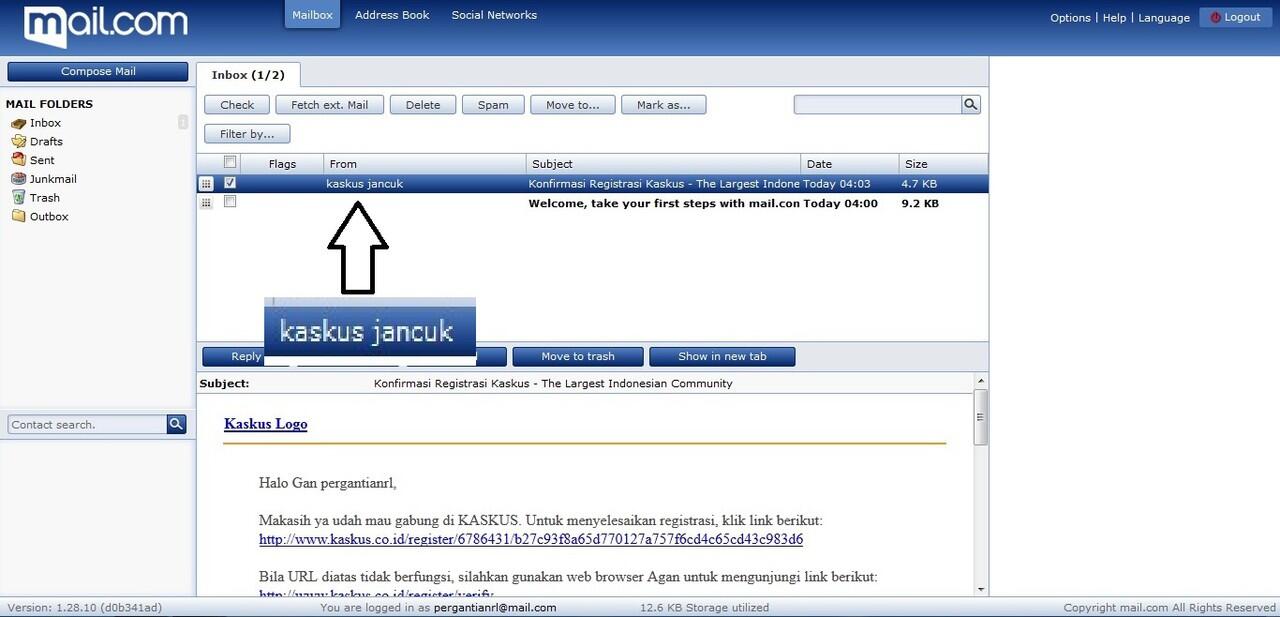This screenshot has width=1280, height=617.
Task: Click the contact search magnifier icon
Action: coord(176,424)
